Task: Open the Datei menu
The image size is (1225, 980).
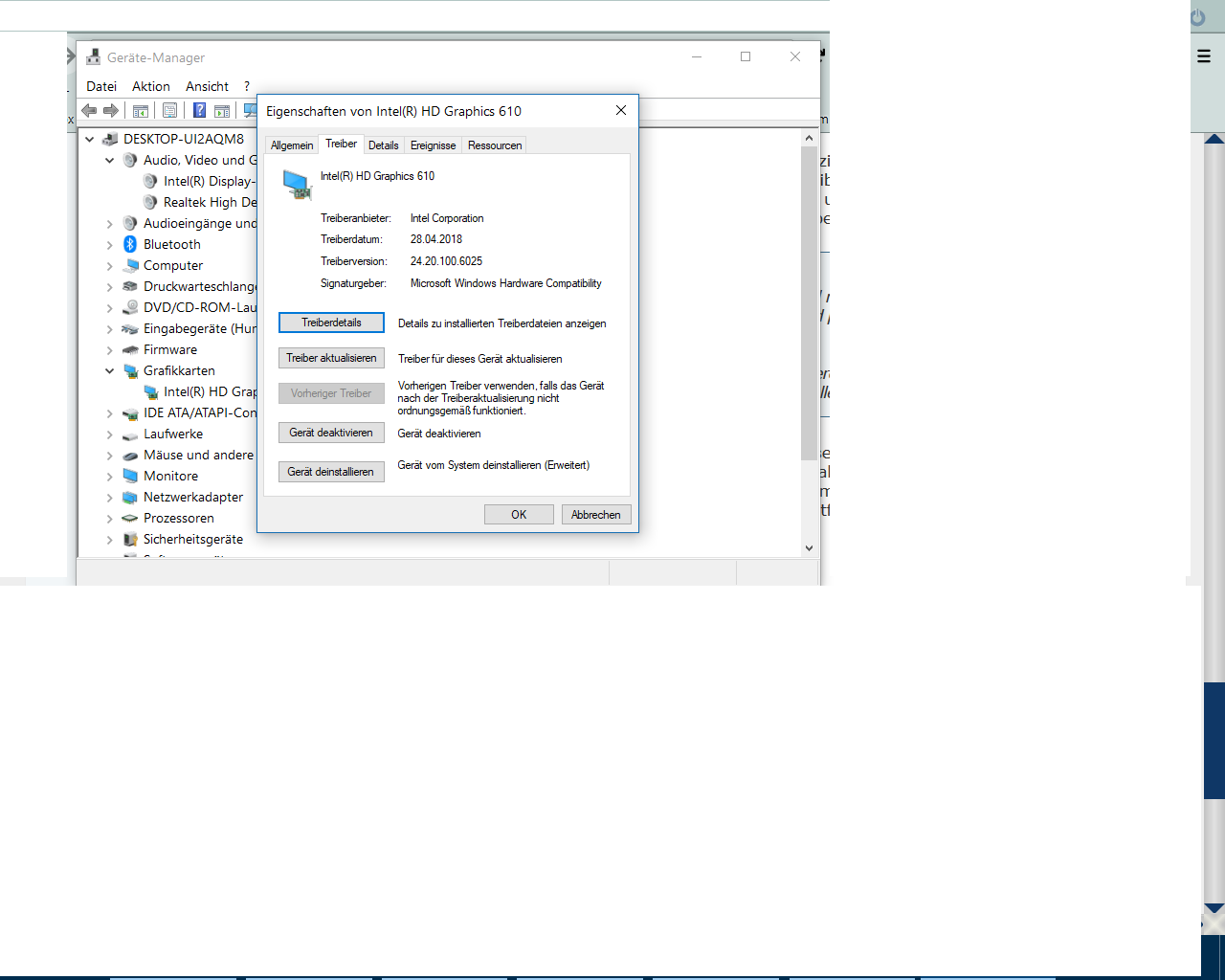Action: click(101, 86)
